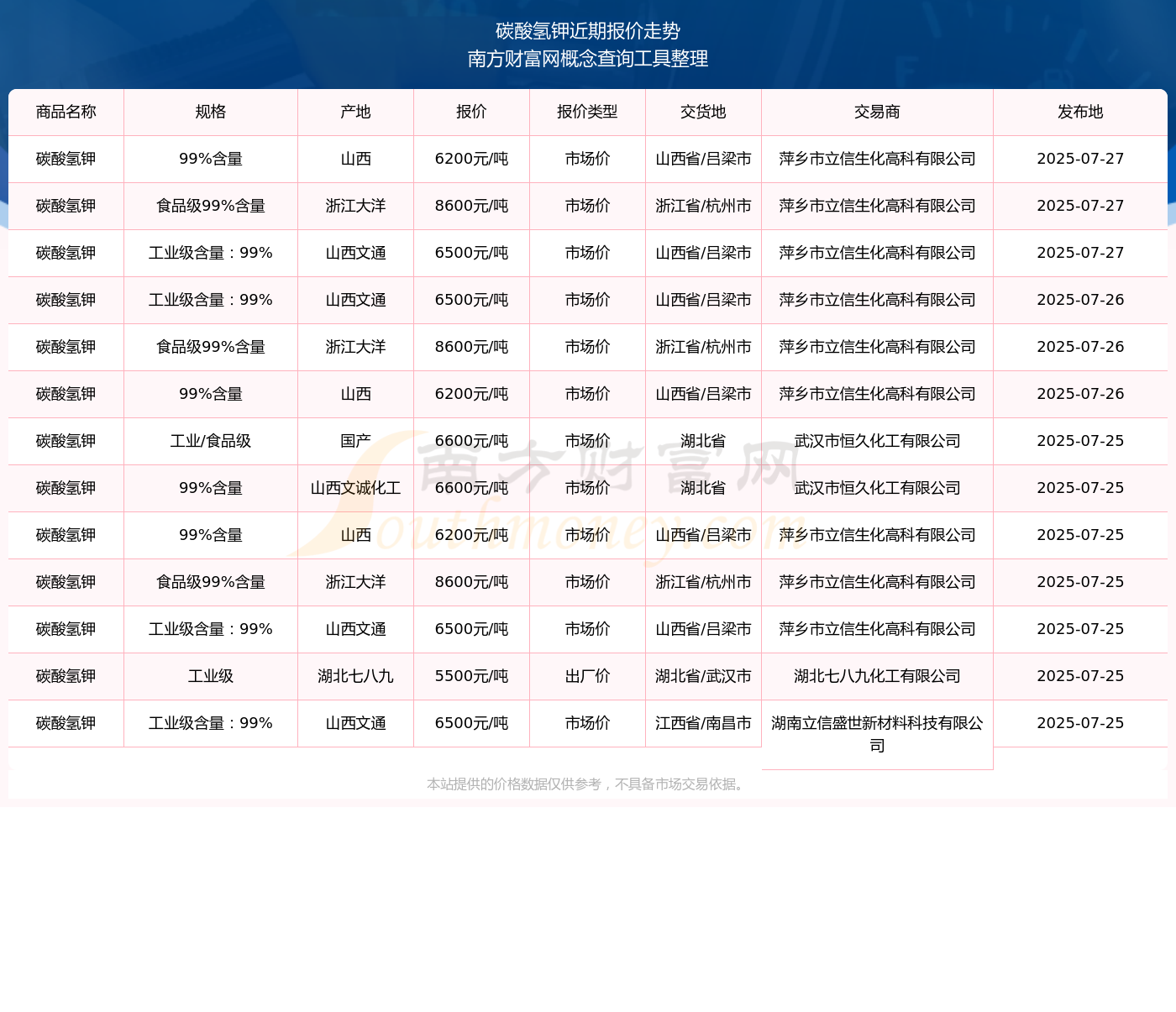Viewport: 1176px width, 1012px height.
Task: Select 6200元/吨 in the 2025-07-26 row
Action: pos(472,394)
